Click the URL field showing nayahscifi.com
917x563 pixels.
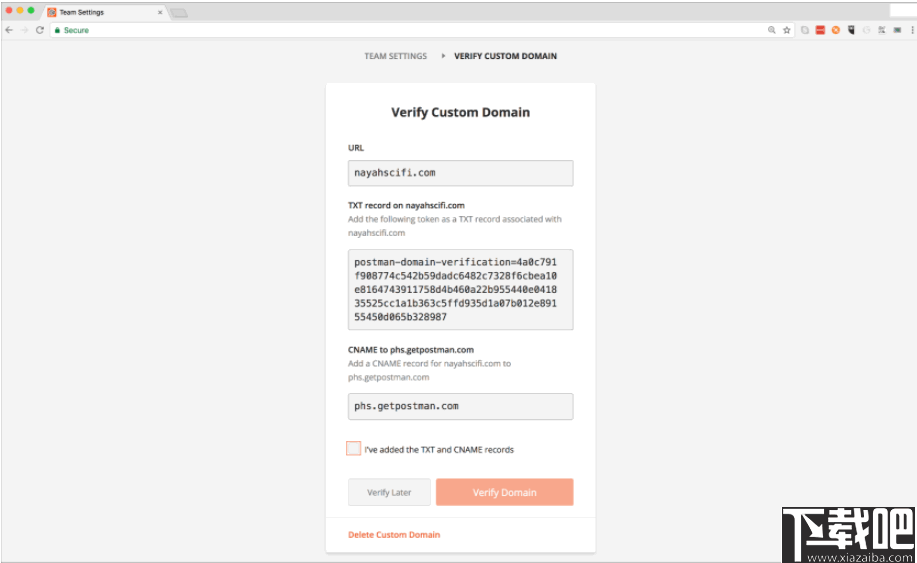tap(460, 173)
